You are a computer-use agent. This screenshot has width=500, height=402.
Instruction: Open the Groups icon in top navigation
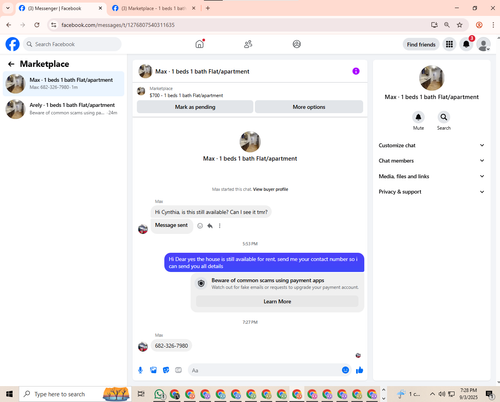tap(297, 44)
